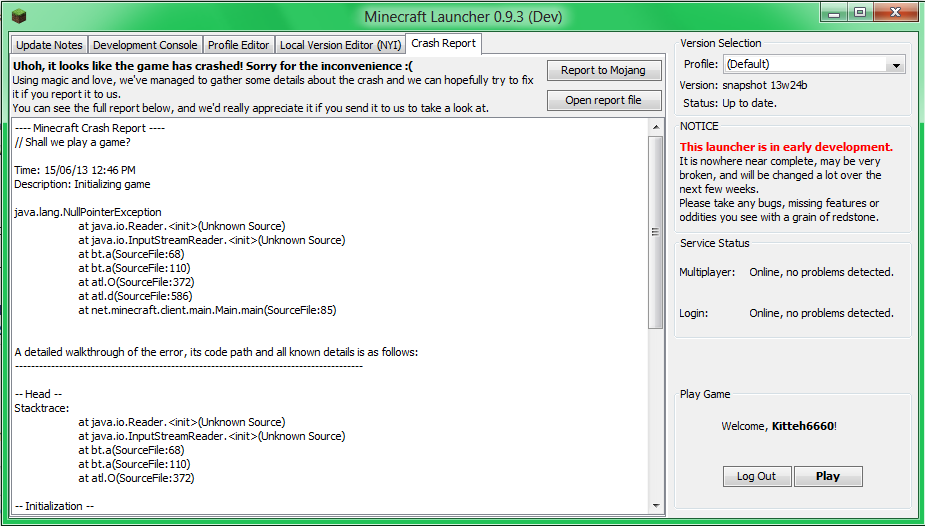Close the Minecraft Launcher window
This screenshot has width=925, height=526.
pos(896,13)
